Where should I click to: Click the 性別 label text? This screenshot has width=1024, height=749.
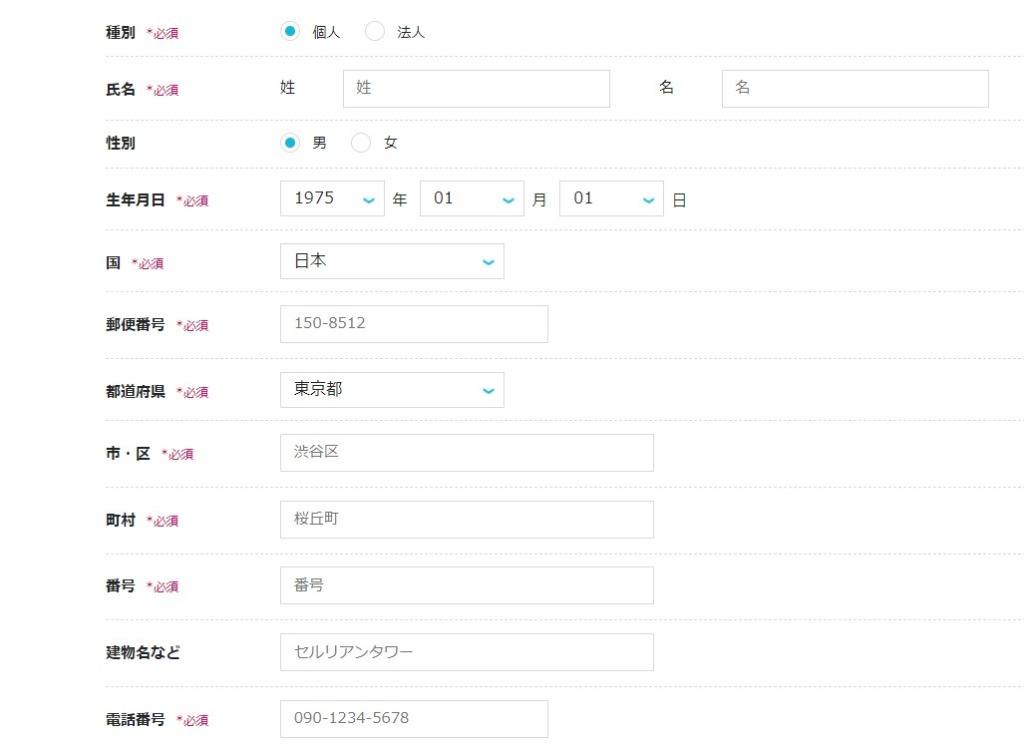121,143
